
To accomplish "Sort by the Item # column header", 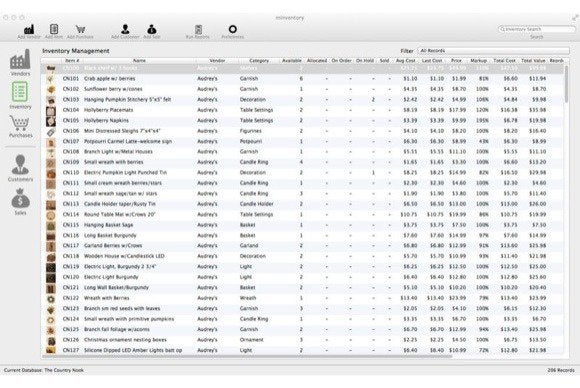I will [x=72, y=61].
